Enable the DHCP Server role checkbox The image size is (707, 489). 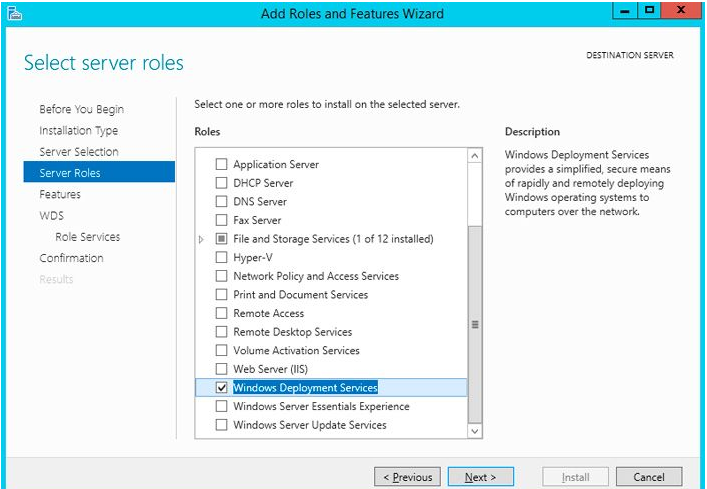coord(221,183)
